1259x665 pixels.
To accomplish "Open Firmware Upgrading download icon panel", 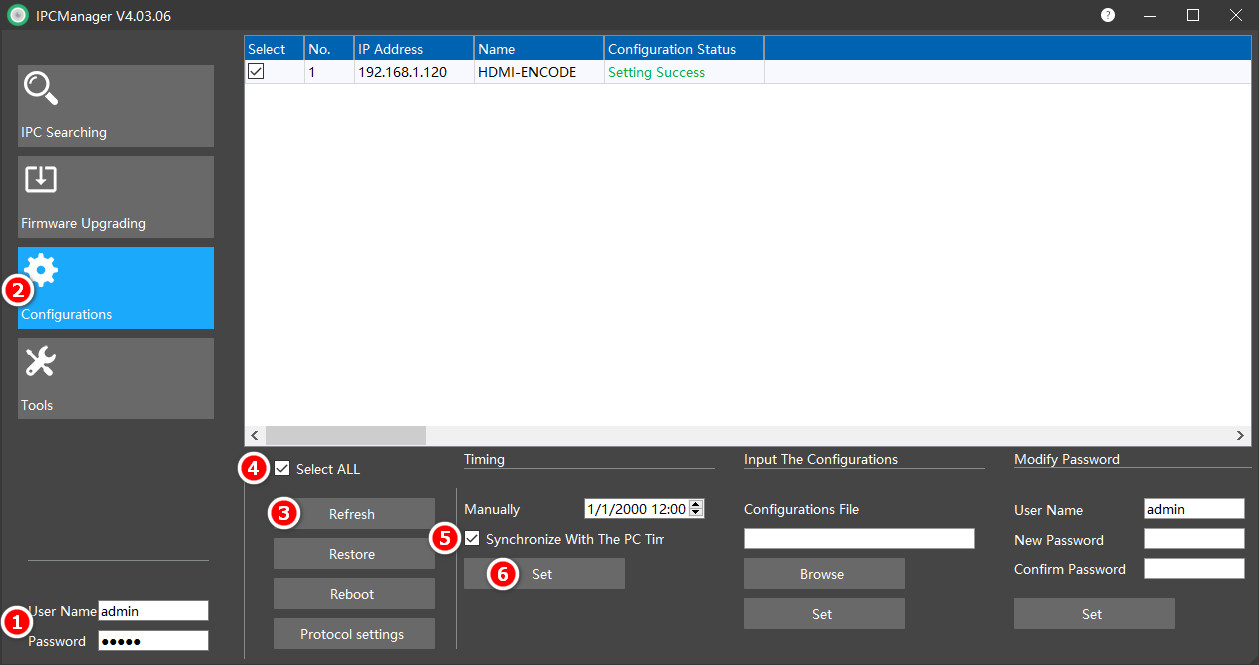I will (116, 197).
